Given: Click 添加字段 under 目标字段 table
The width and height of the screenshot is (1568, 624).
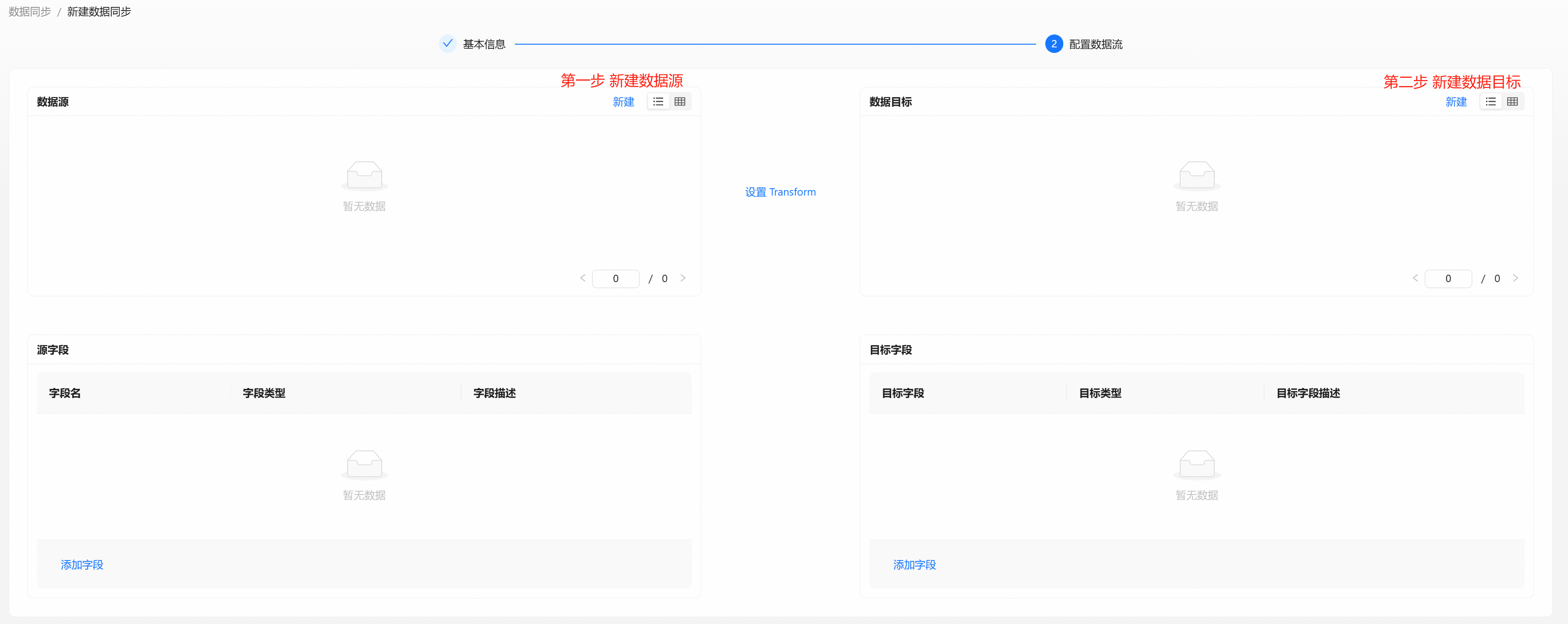Looking at the screenshot, I should click(x=914, y=564).
